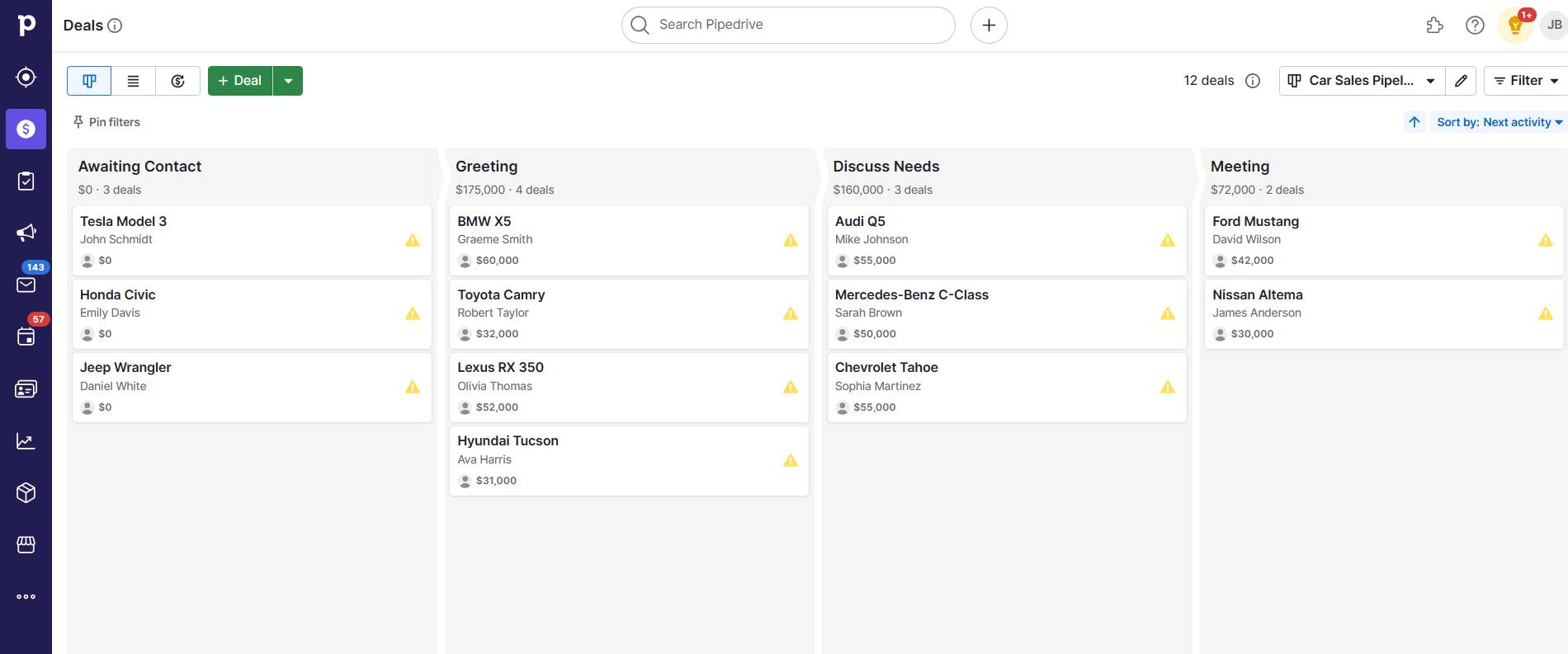
Task: Open Sort by: Next activity dropdown
Action: [1500, 122]
